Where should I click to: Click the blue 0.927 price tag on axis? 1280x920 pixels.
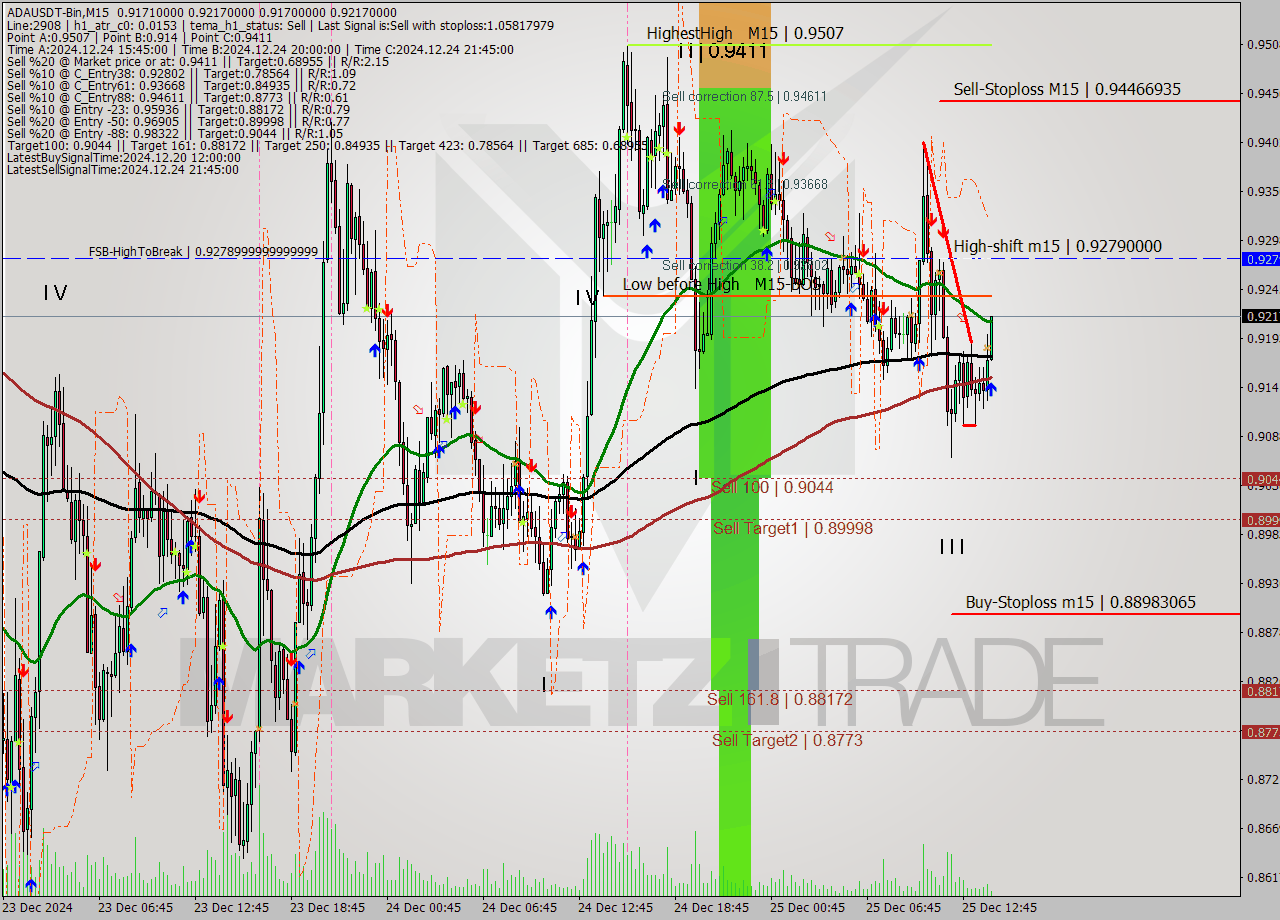(x=1260, y=259)
